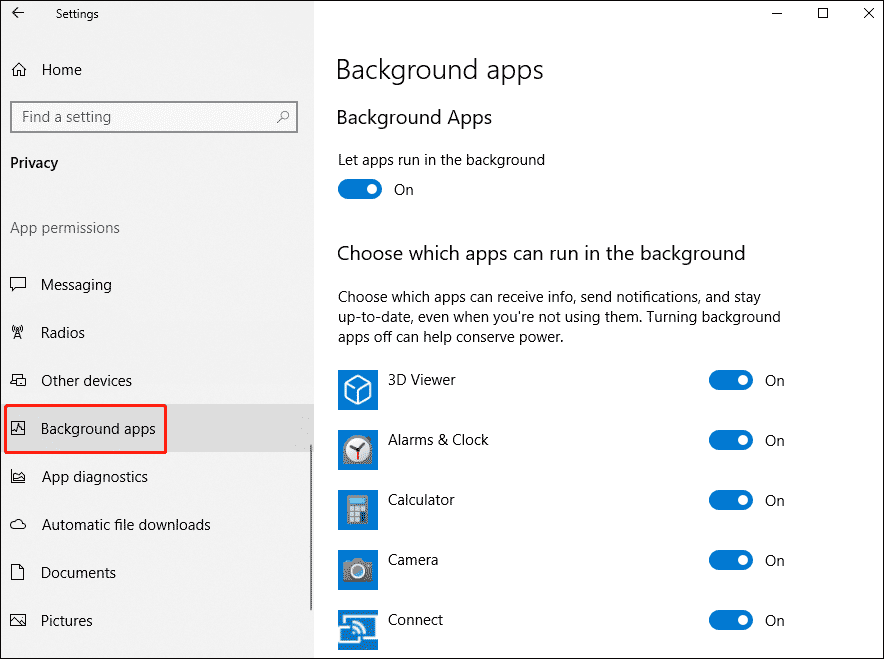This screenshot has width=884, height=659.
Task: Click the Background apps sidebar icon
Action: tap(18, 428)
